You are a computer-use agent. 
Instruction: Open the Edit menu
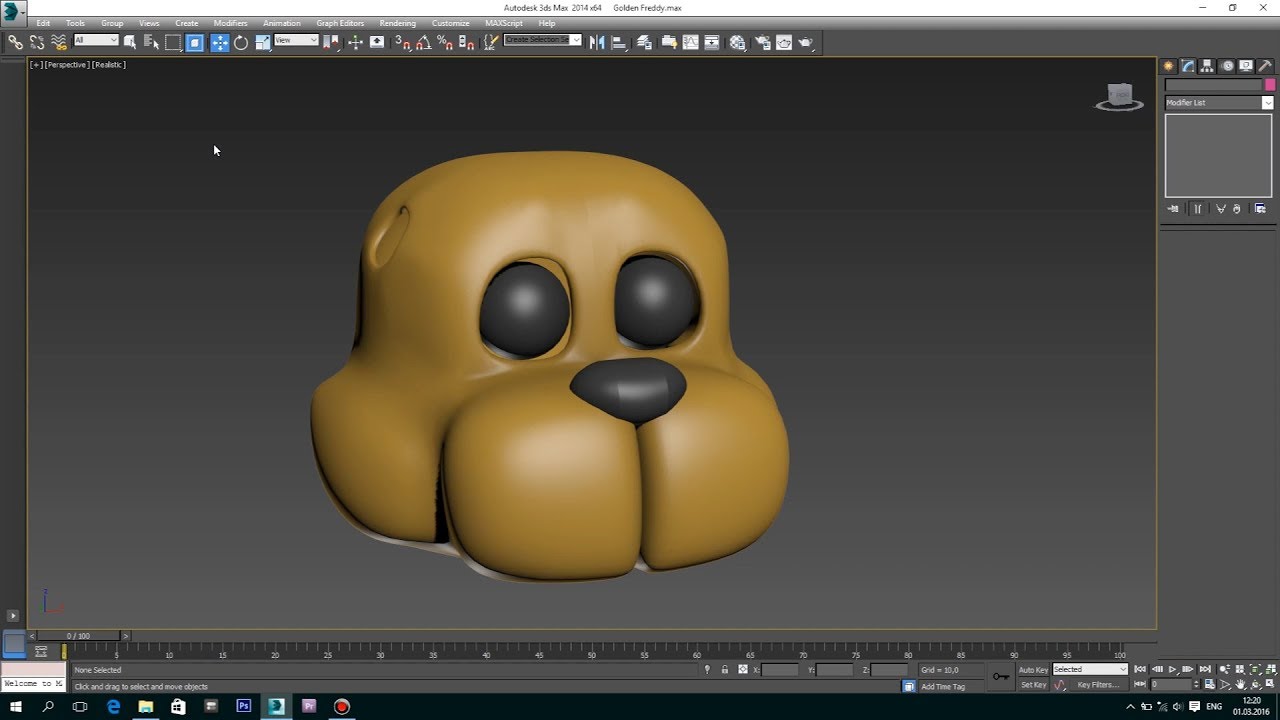point(43,23)
